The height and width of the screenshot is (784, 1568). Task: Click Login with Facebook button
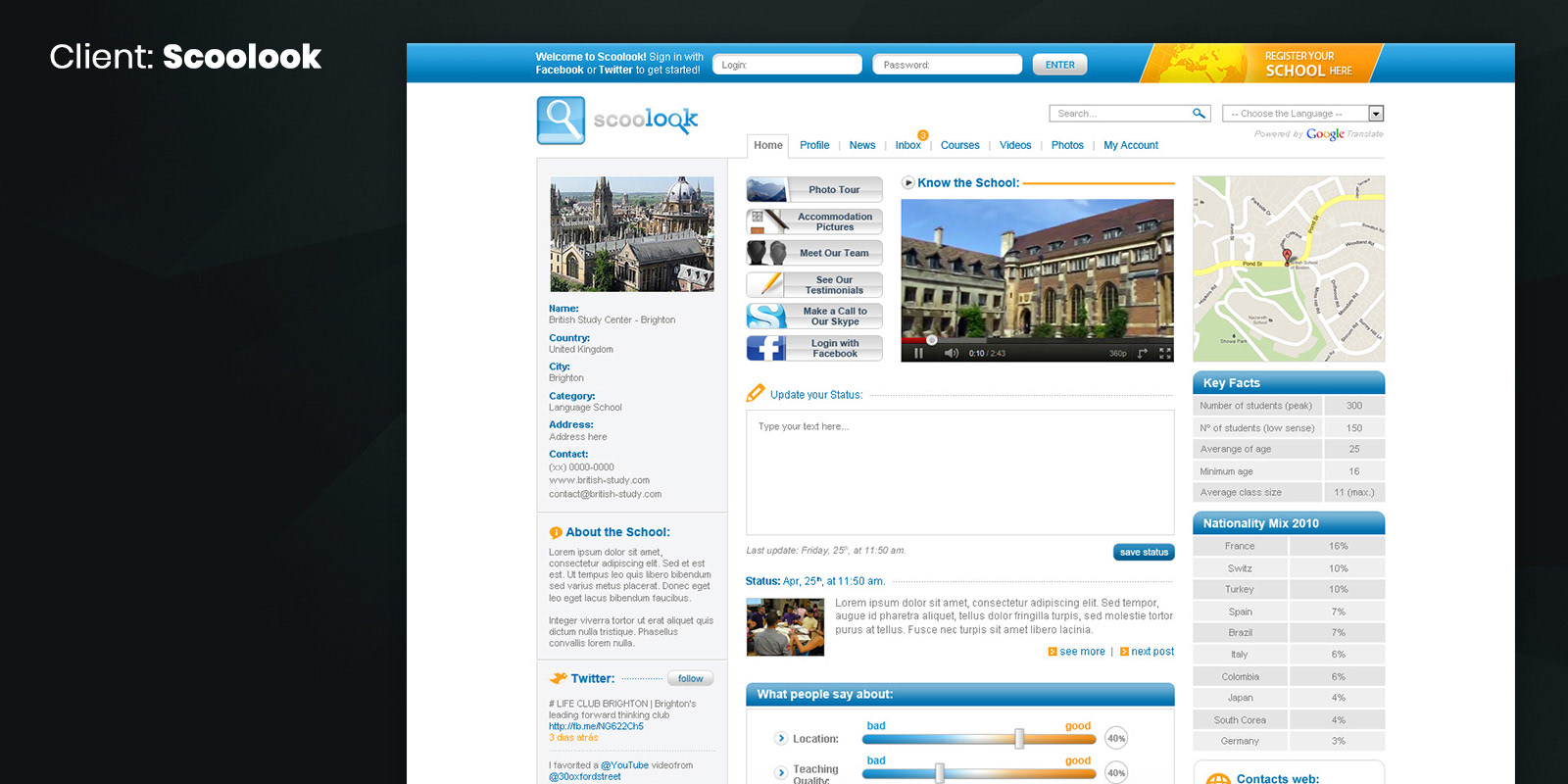(814, 348)
